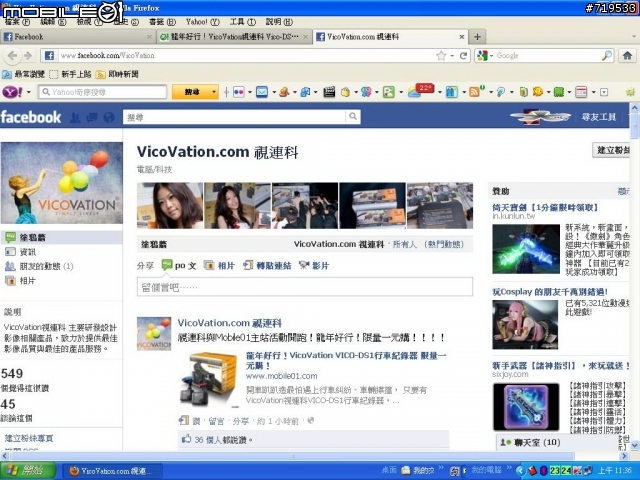
Task: Open Facebook messages icon
Action: click(x=92, y=118)
